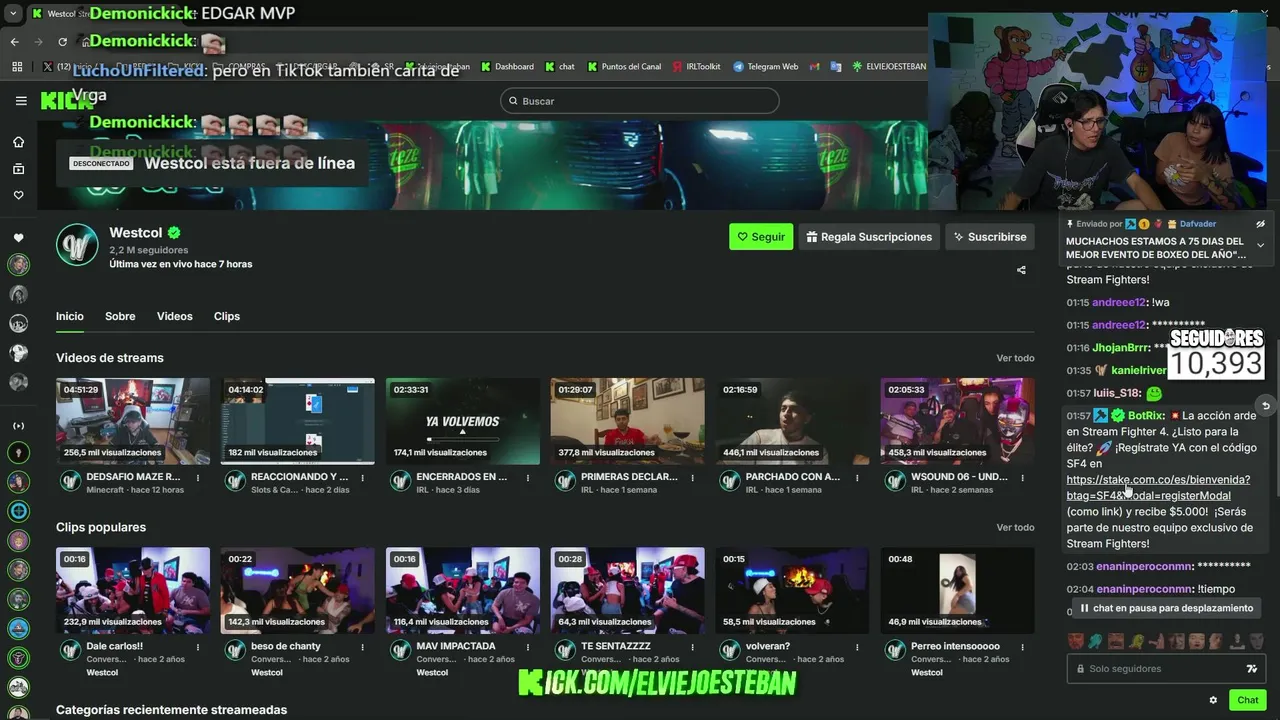Open options menu for ENCERRADOS EN video
This screenshot has width=1280, height=720.
[x=528, y=478]
